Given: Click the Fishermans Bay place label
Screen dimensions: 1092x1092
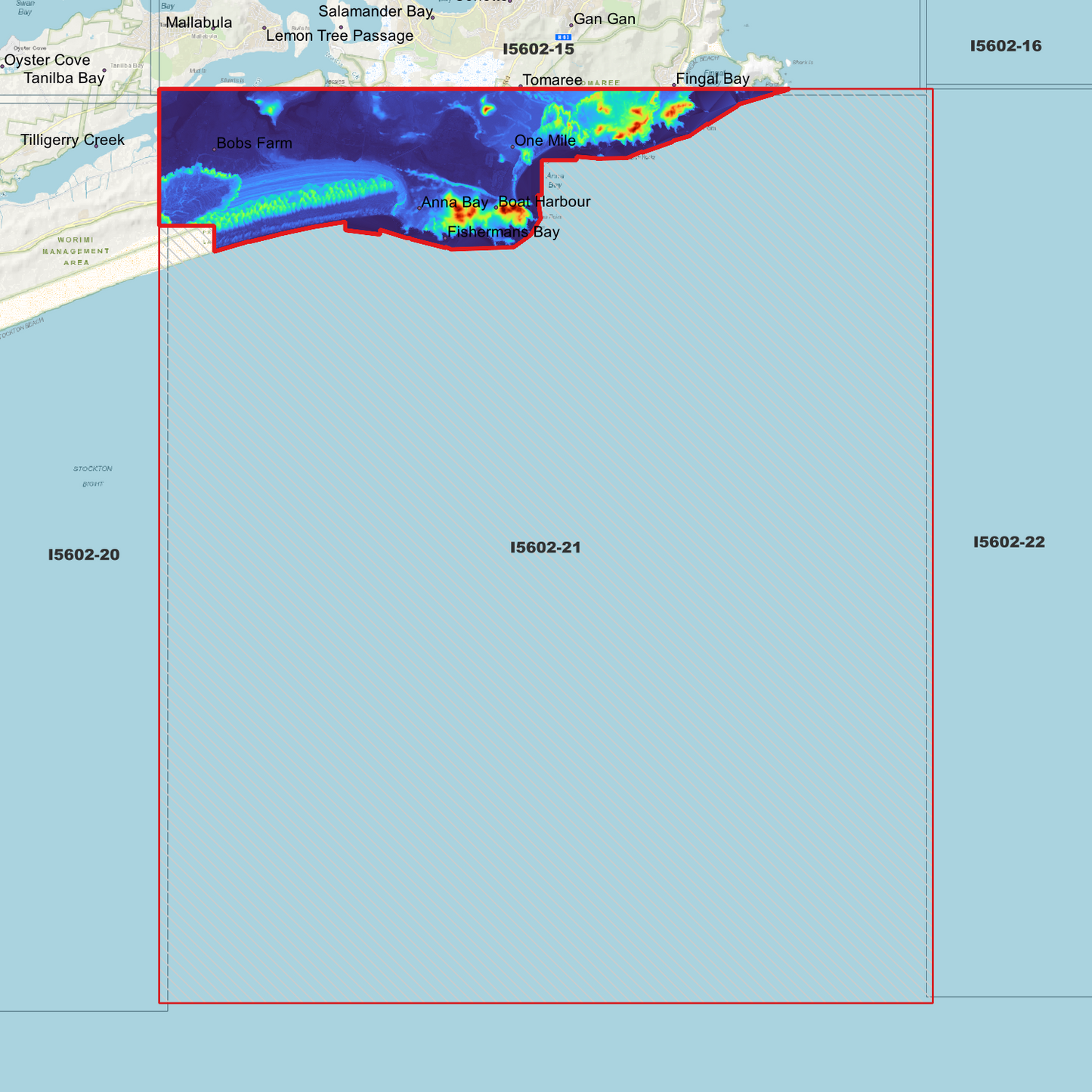Looking at the screenshot, I should click(x=503, y=232).
